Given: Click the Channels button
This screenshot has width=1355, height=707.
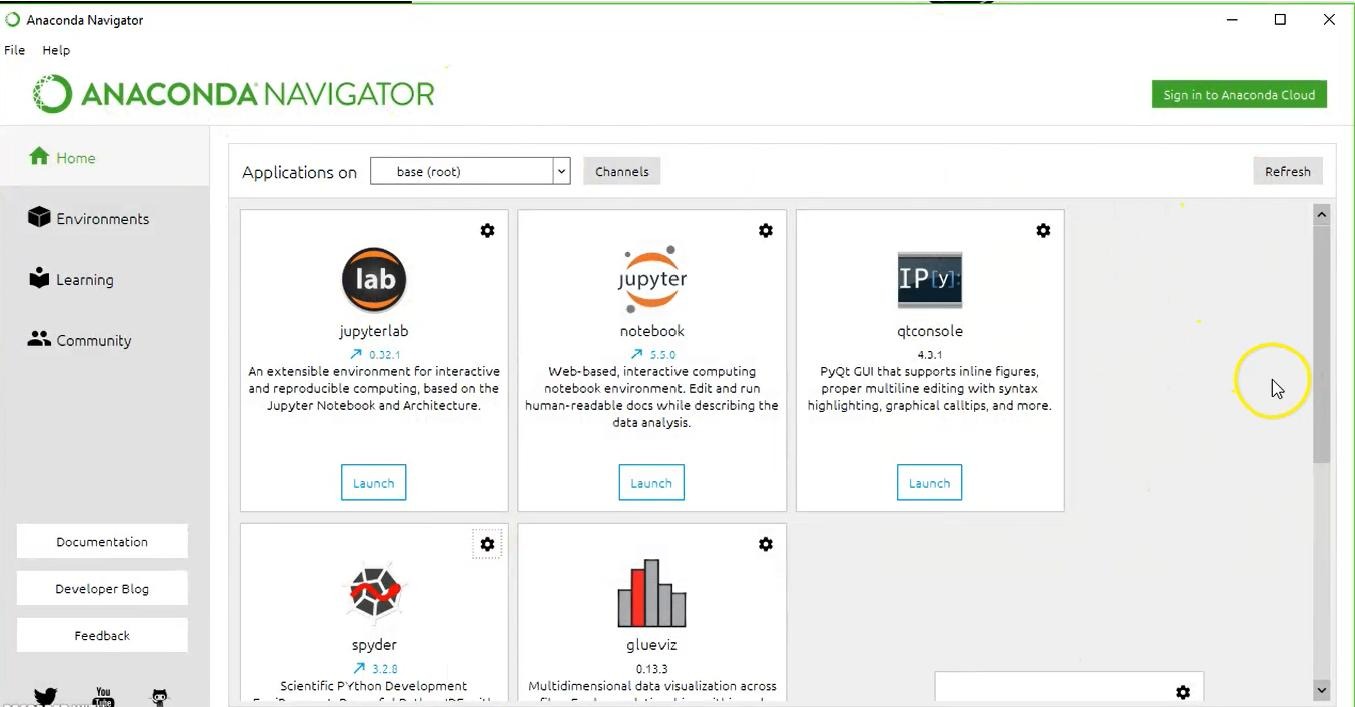Looking at the screenshot, I should click(x=622, y=171).
